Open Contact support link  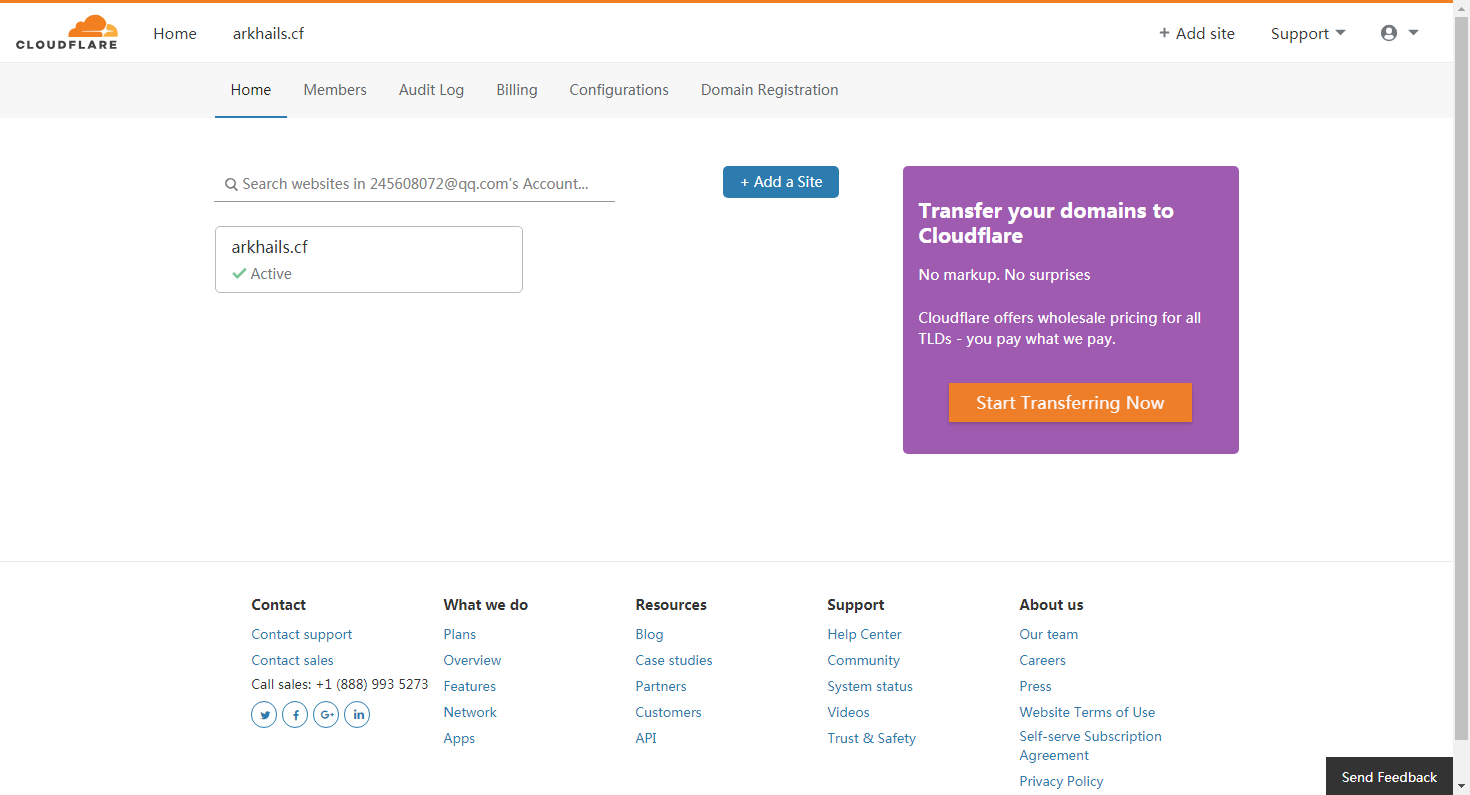point(302,634)
